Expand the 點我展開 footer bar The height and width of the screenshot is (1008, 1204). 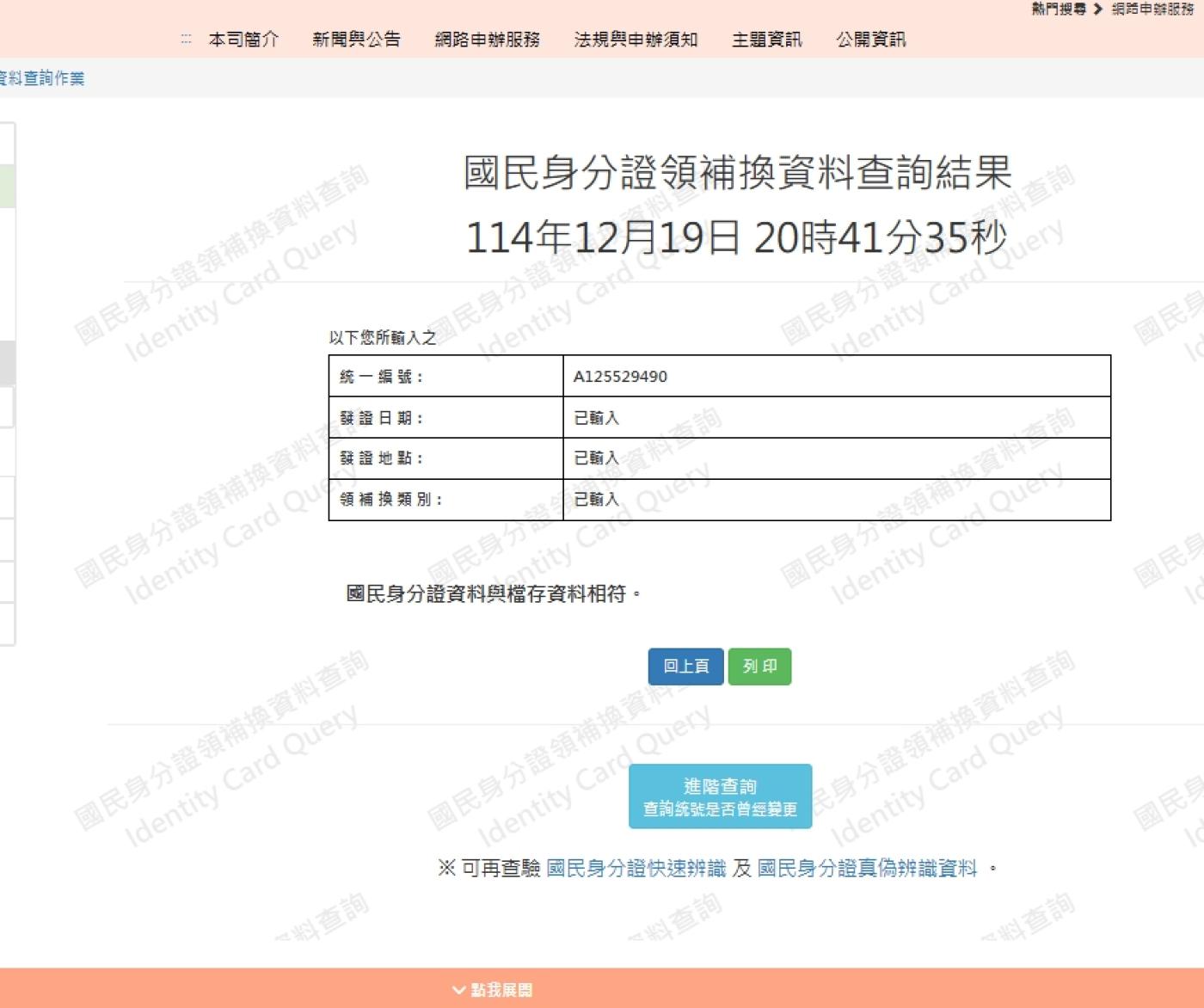pyautogui.click(x=493, y=990)
